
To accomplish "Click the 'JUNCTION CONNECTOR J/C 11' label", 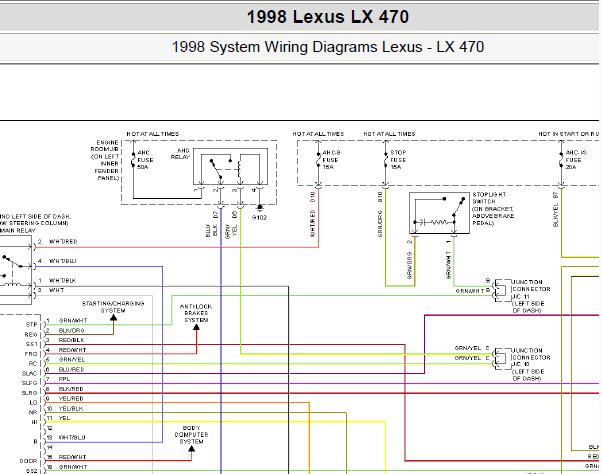I will click(531, 296).
